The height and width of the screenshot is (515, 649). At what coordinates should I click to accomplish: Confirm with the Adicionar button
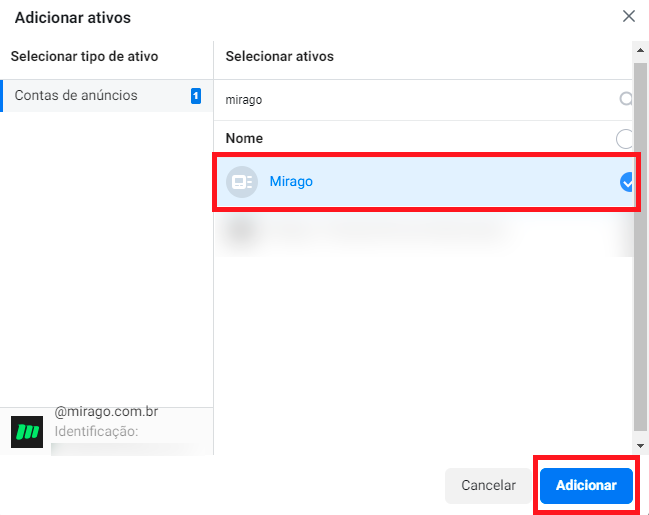586,485
